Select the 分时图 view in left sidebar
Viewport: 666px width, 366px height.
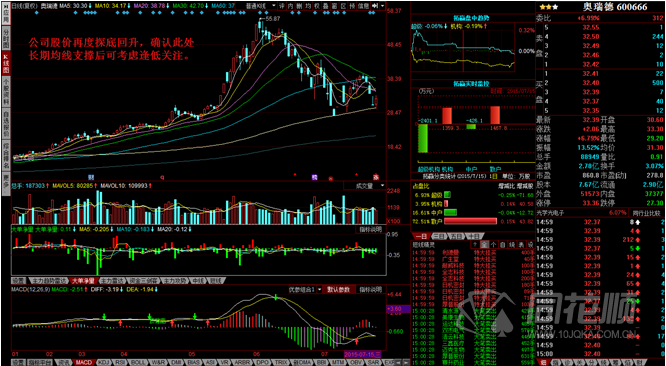[6, 37]
